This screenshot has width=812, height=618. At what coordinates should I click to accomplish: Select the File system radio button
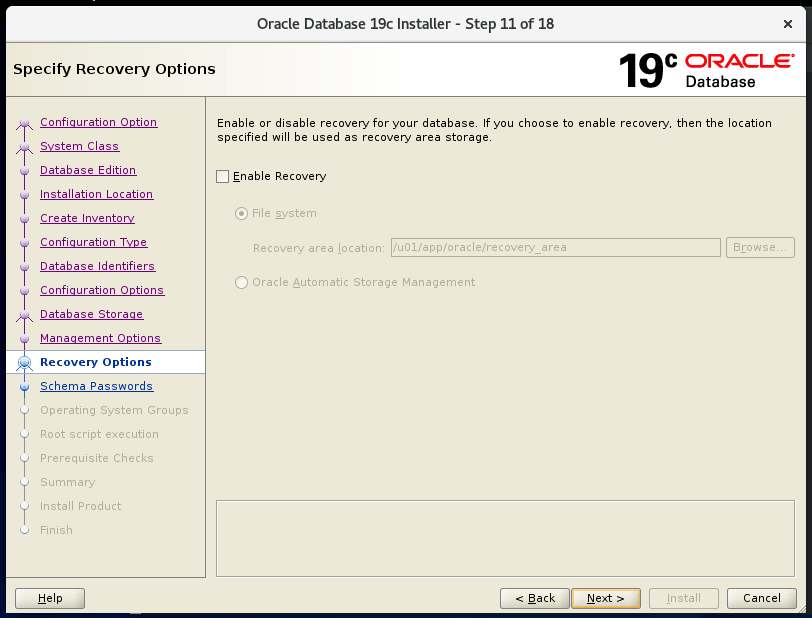coord(241,213)
